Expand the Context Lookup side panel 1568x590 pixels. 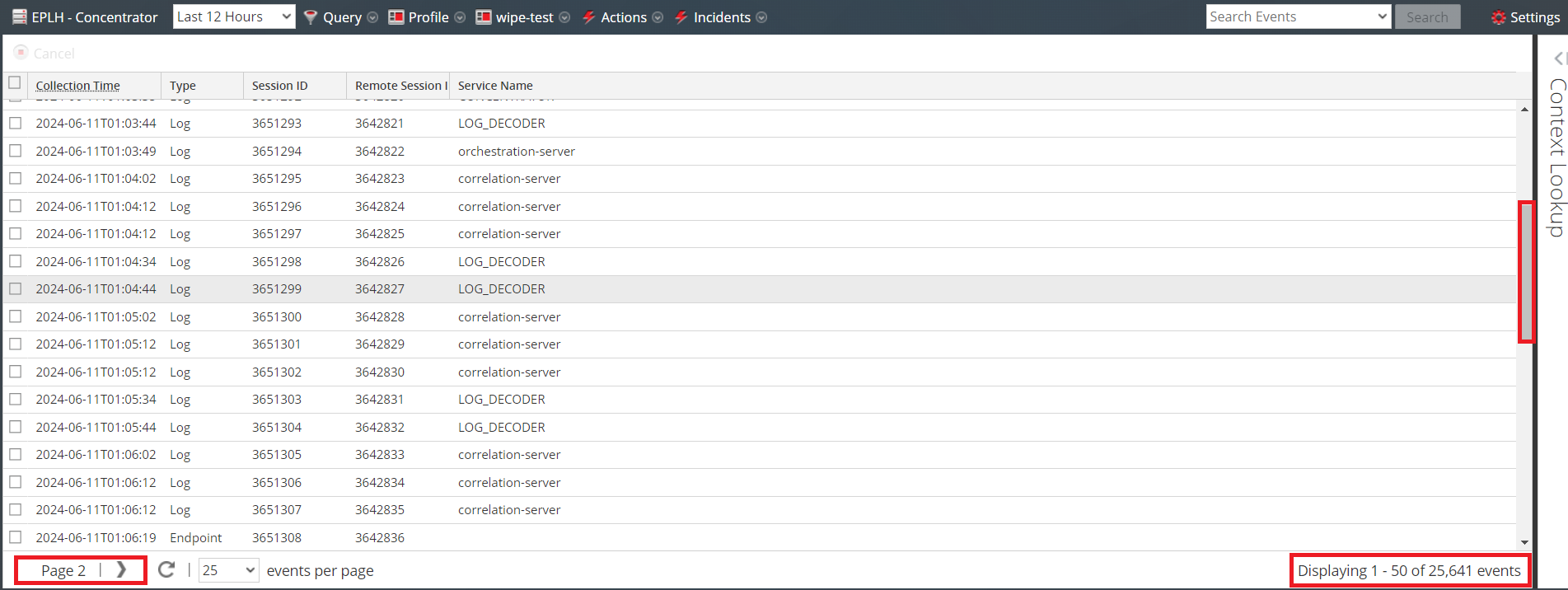[x=1557, y=58]
